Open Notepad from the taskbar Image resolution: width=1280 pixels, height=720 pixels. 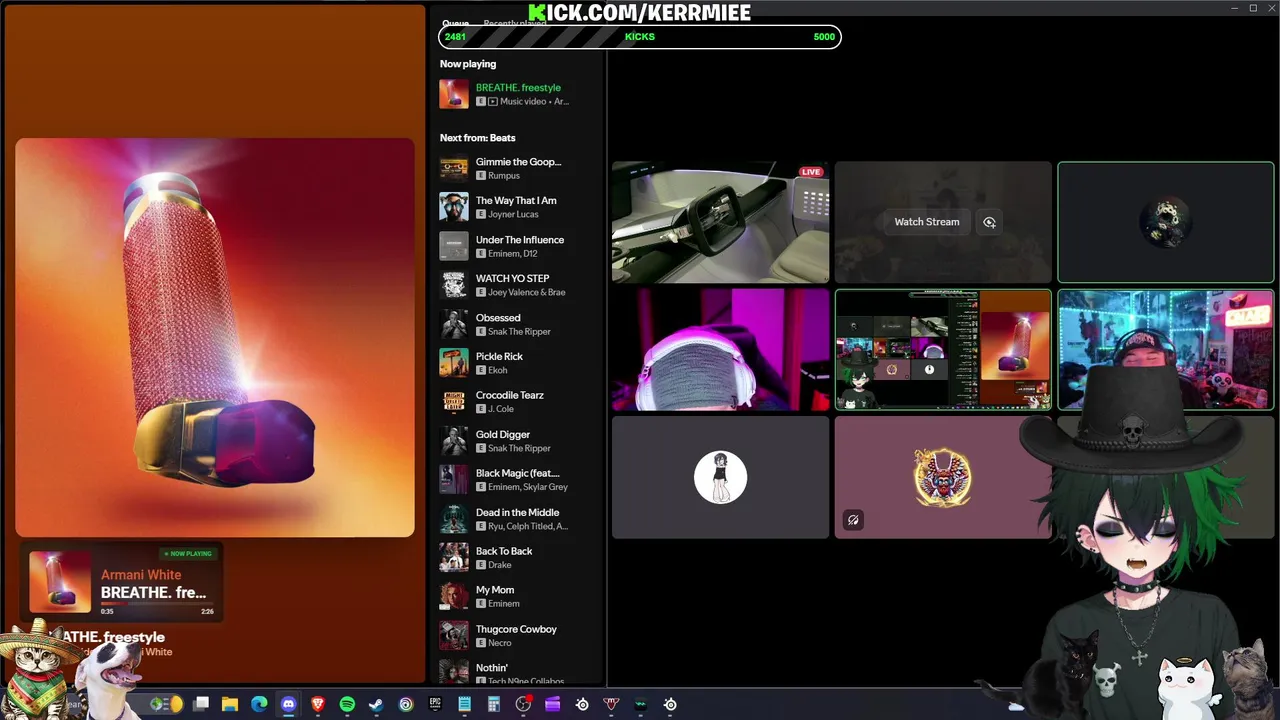pyautogui.click(x=464, y=704)
